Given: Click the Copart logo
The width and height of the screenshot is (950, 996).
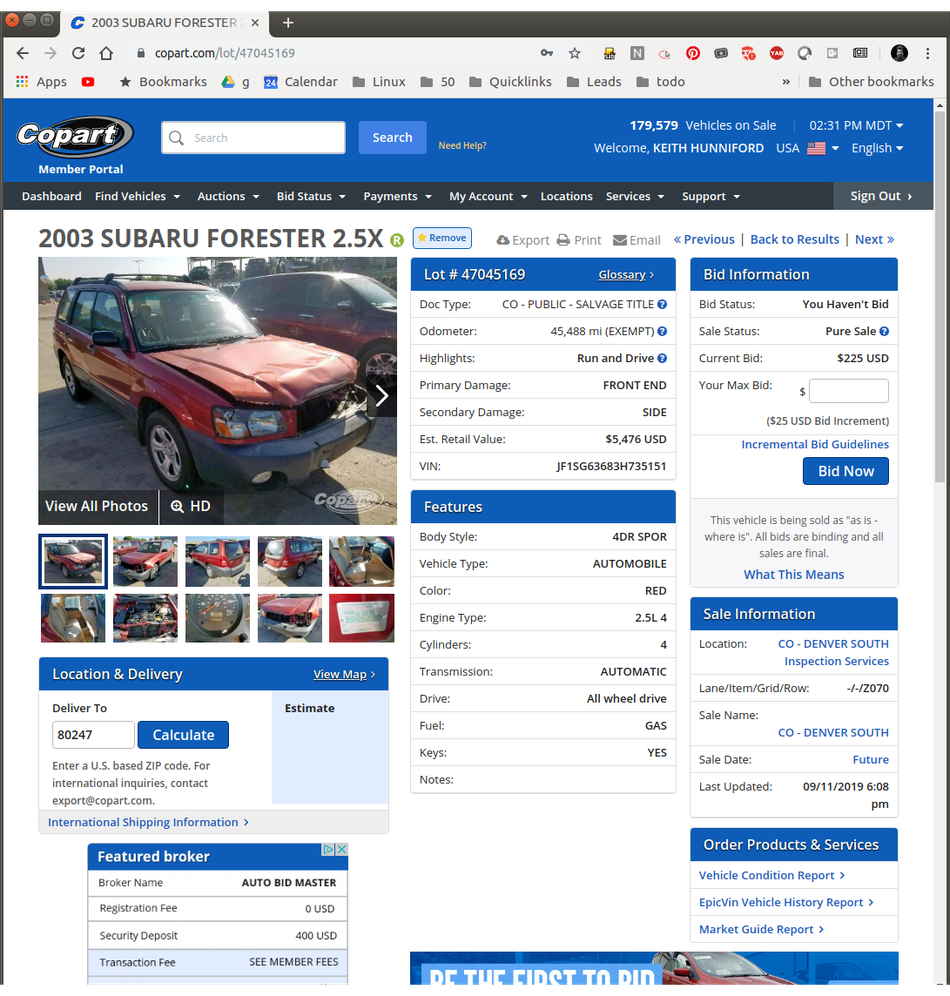Looking at the screenshot, I should (75, 136).
